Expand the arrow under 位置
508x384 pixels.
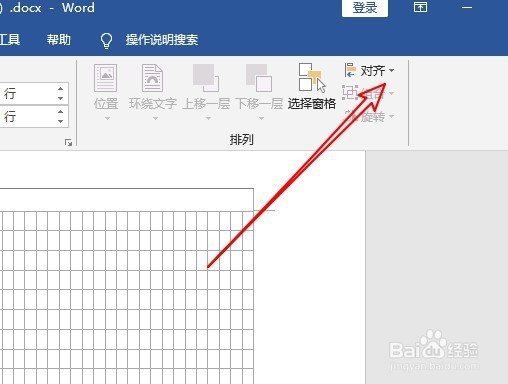(x=107, y=118)
